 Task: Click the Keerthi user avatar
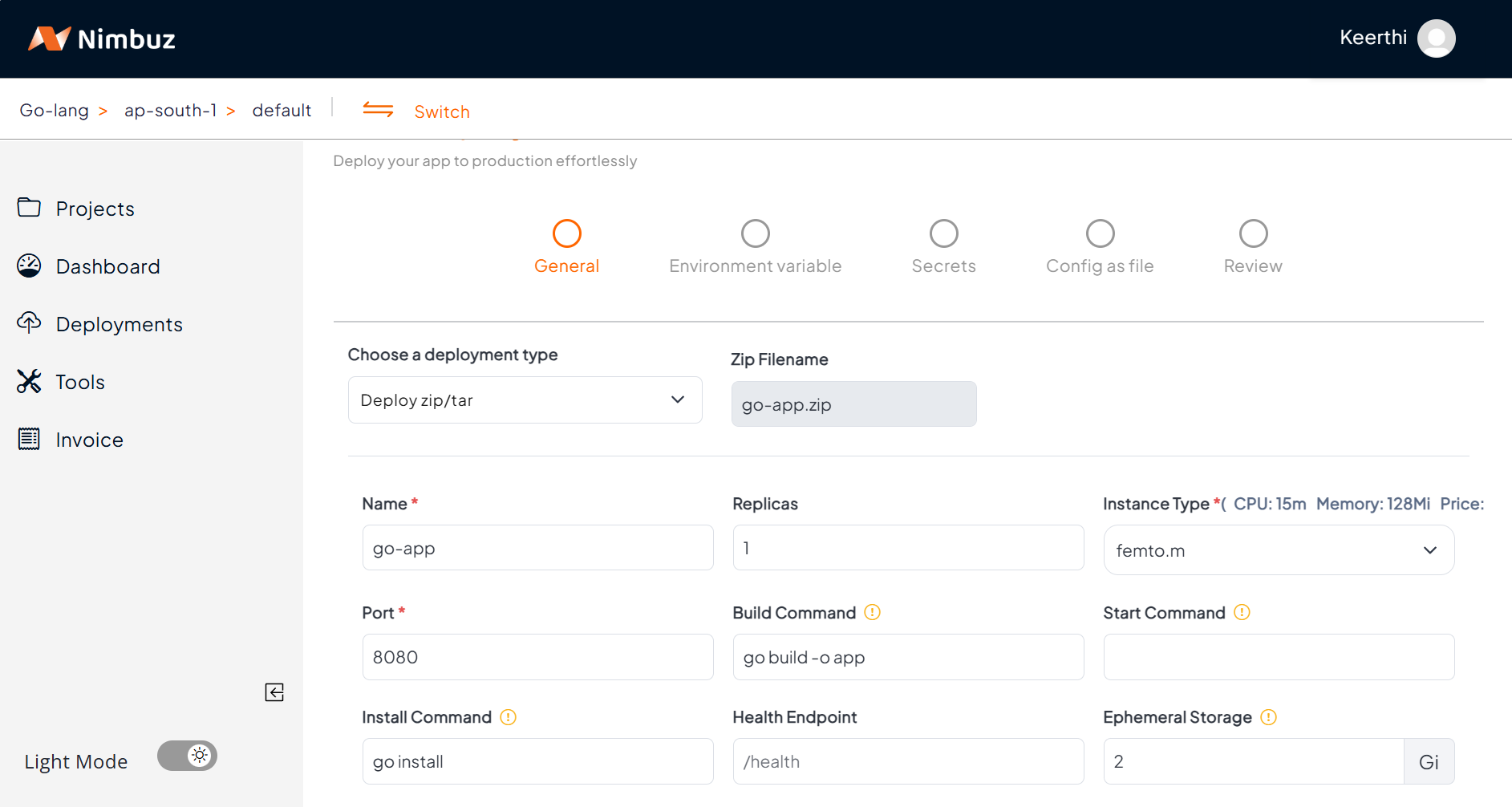click(1436, 39)
